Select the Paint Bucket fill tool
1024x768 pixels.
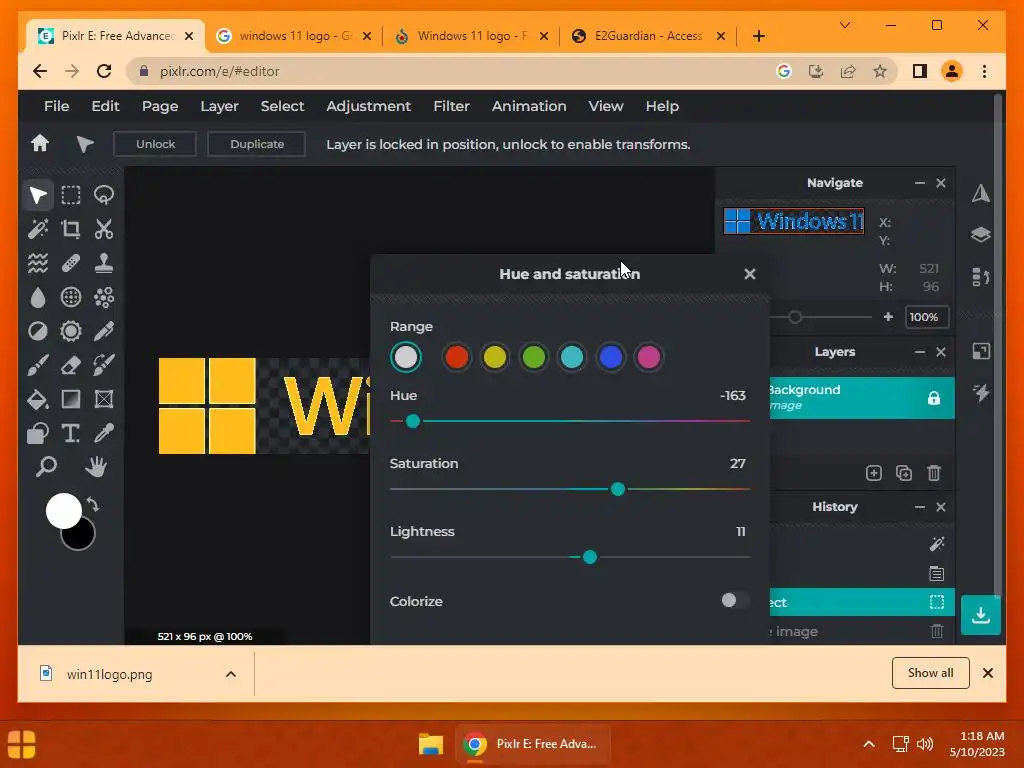pyautogui.click(x=38, y=399)
